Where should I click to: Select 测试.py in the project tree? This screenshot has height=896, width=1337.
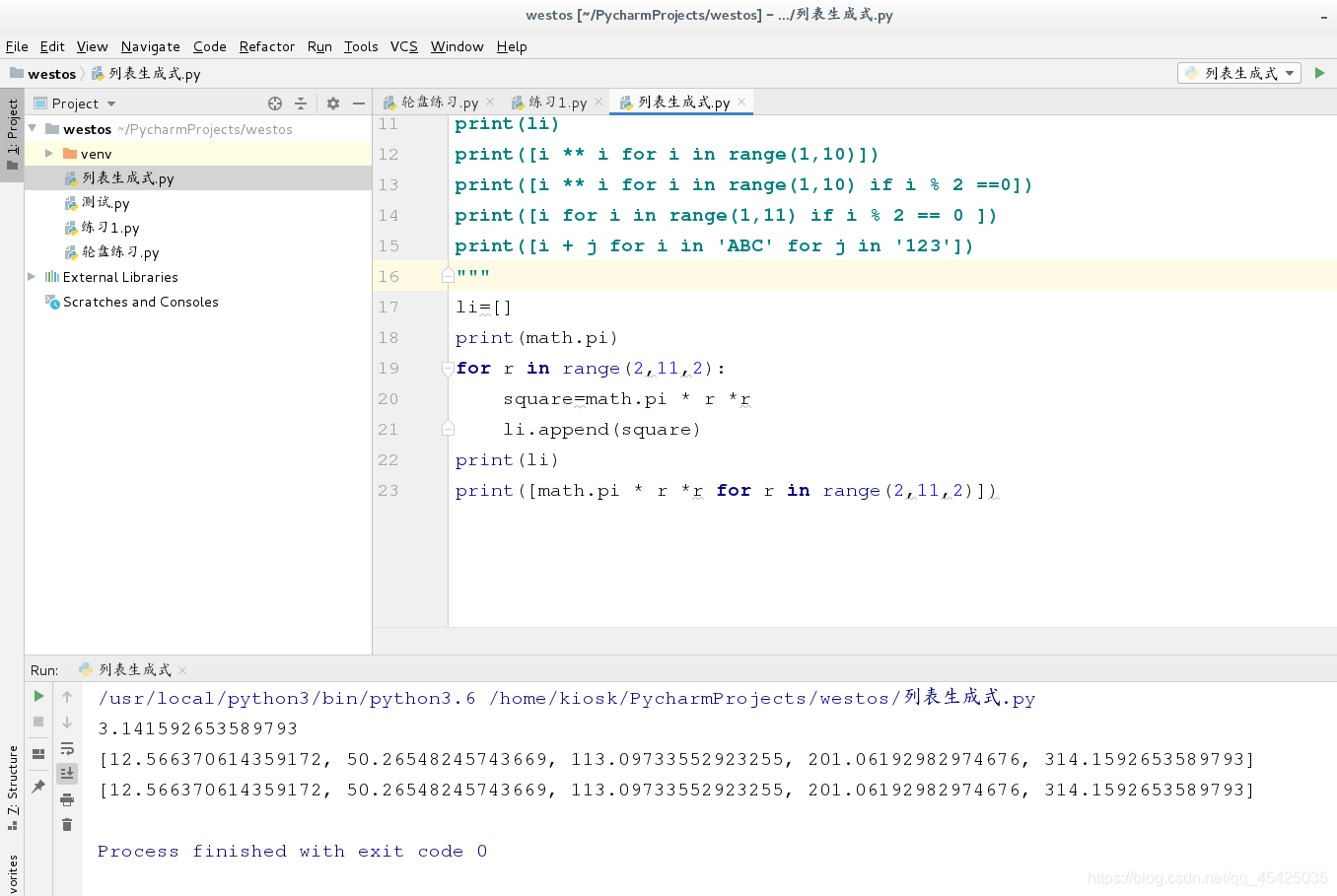click(x=105, y=203)
